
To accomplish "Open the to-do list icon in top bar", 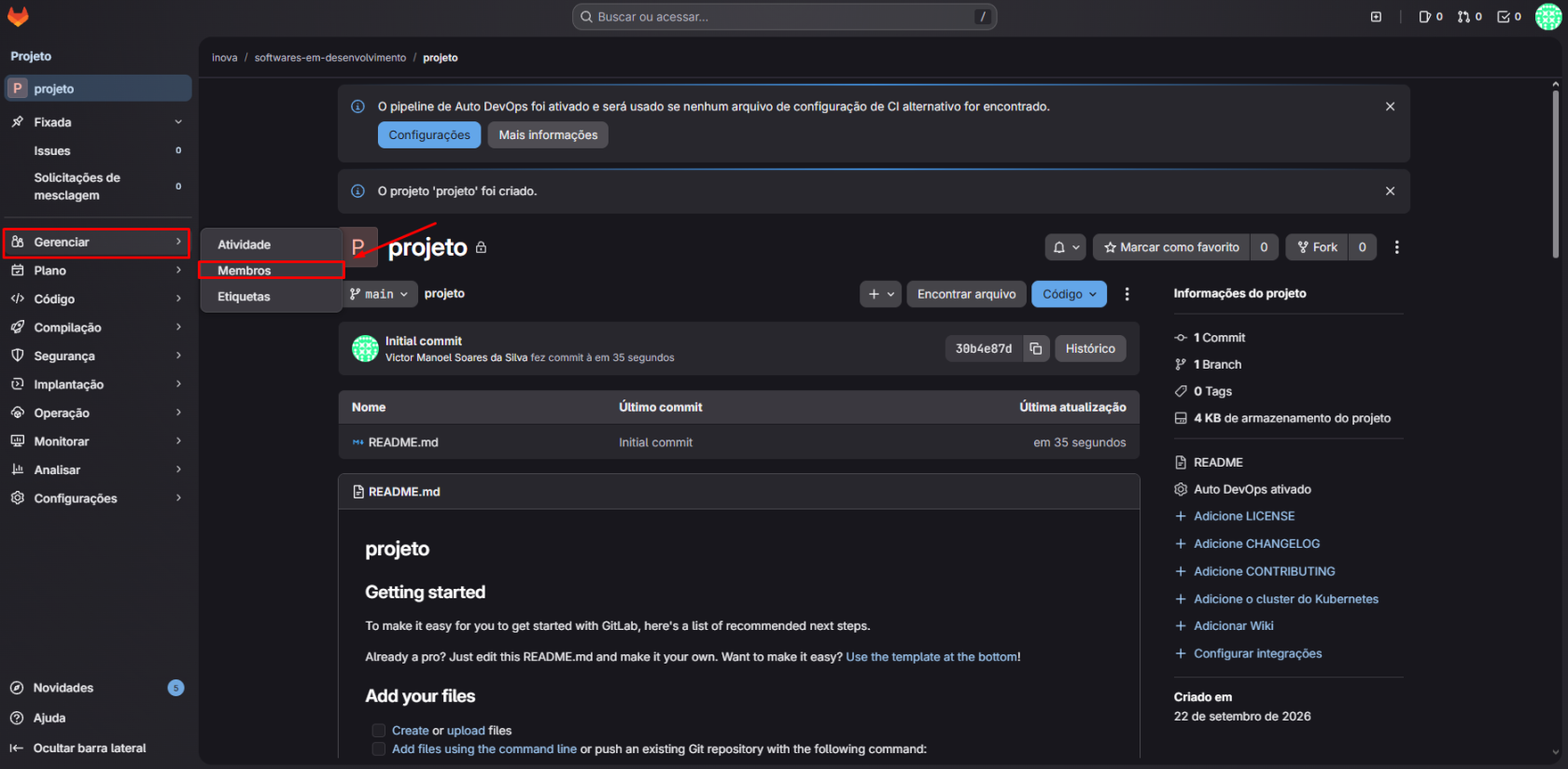I will (x=1509, y=17).
